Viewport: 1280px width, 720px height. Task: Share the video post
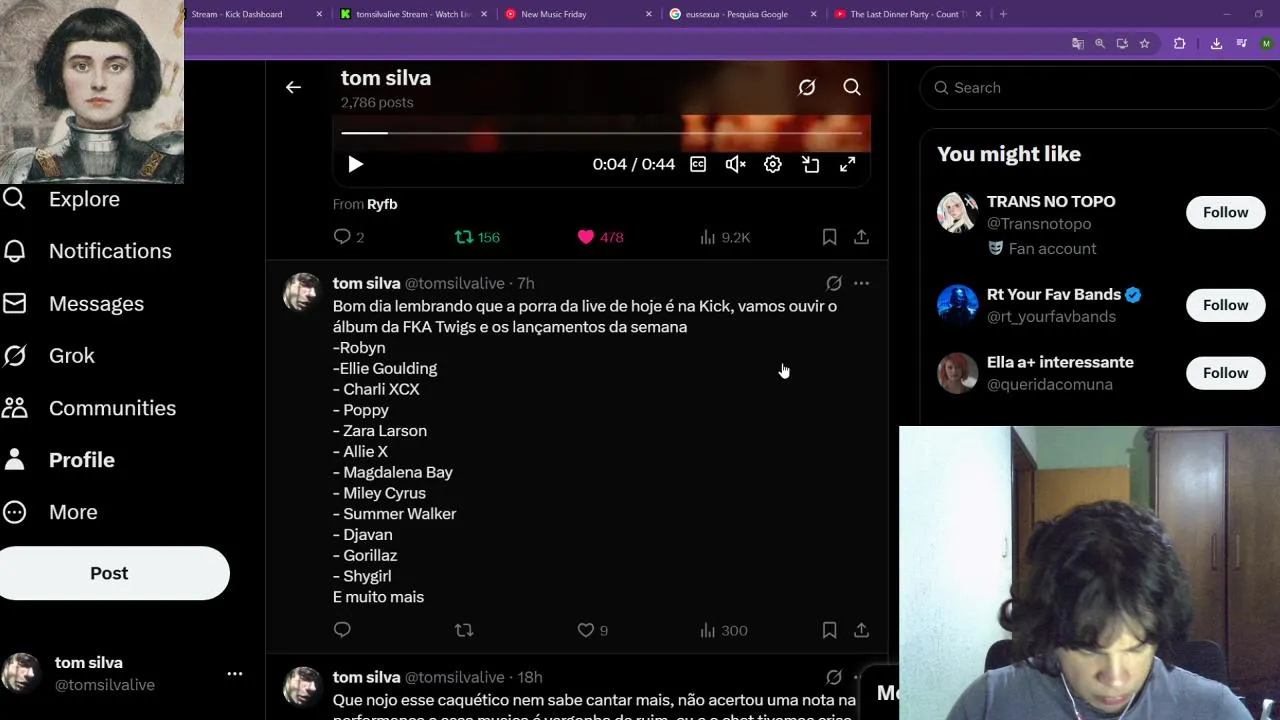861,237
